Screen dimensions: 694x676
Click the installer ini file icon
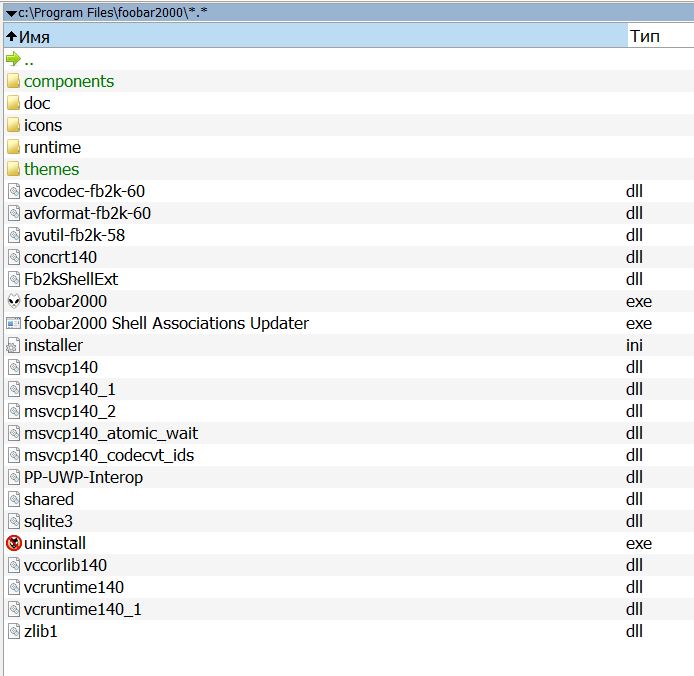click(13, 345)
